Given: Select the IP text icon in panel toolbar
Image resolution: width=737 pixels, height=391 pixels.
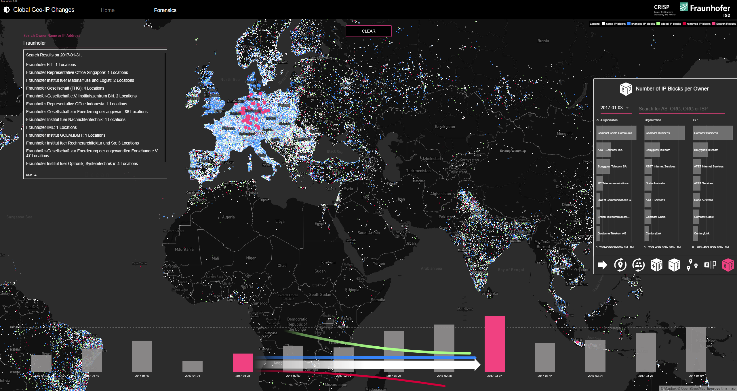Looking at the screenshot, I should coord(710,265).
